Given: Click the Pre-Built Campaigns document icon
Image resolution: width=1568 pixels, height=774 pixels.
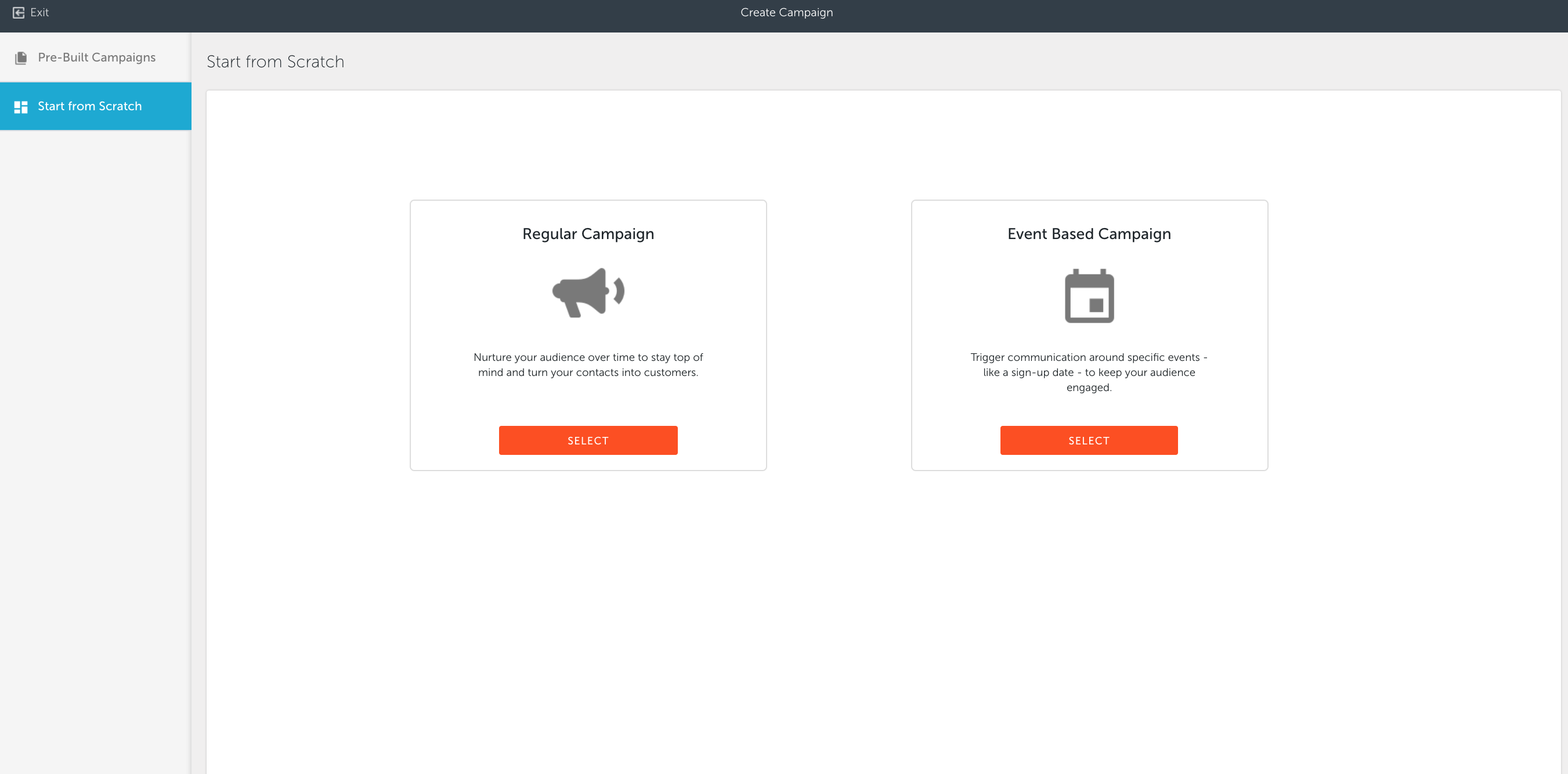Looking at the screenshot, I should click(x=21, y=58).
